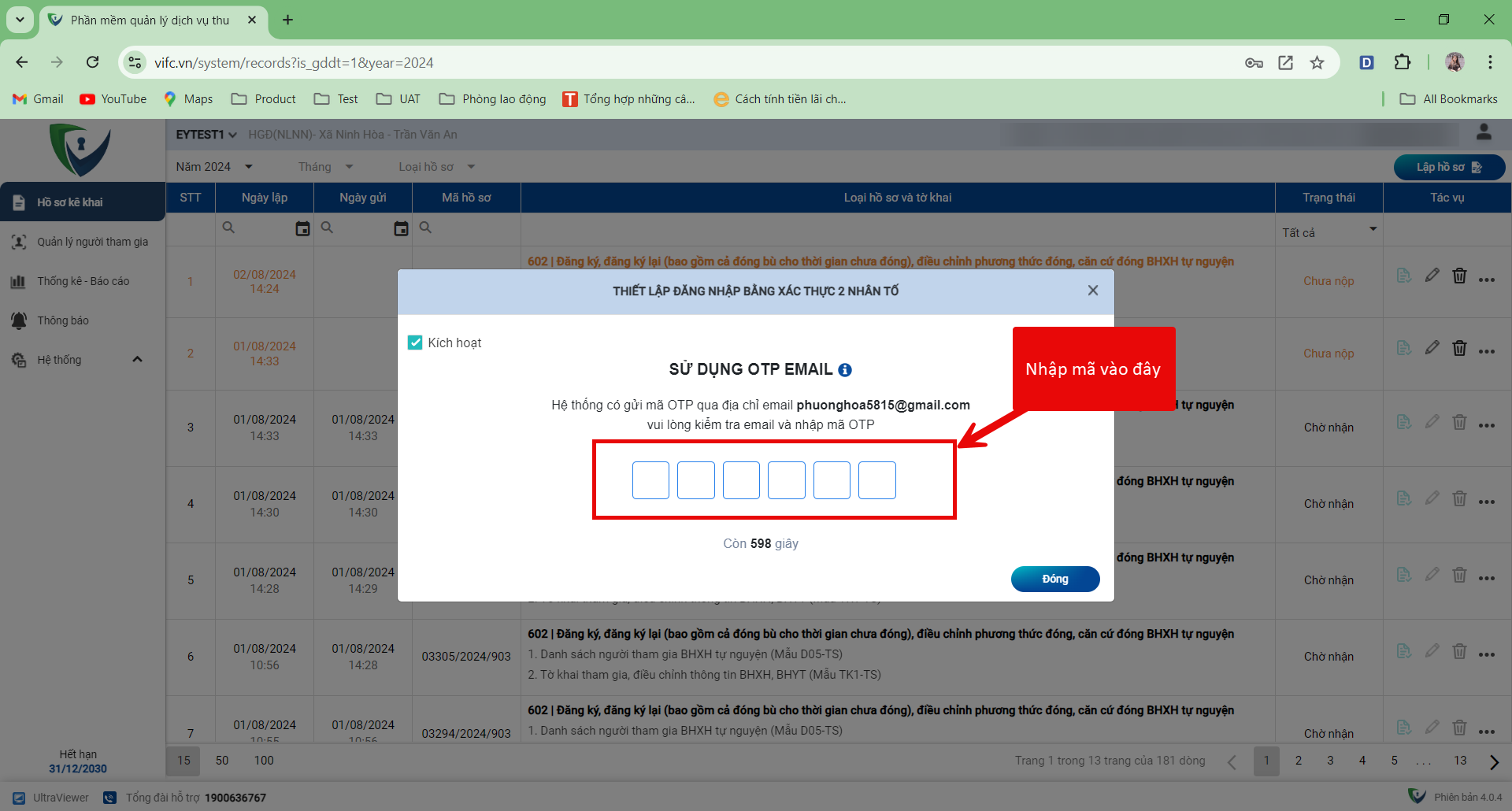
Task: Bookmark this page with the star icon
Action: (1317, 63)
